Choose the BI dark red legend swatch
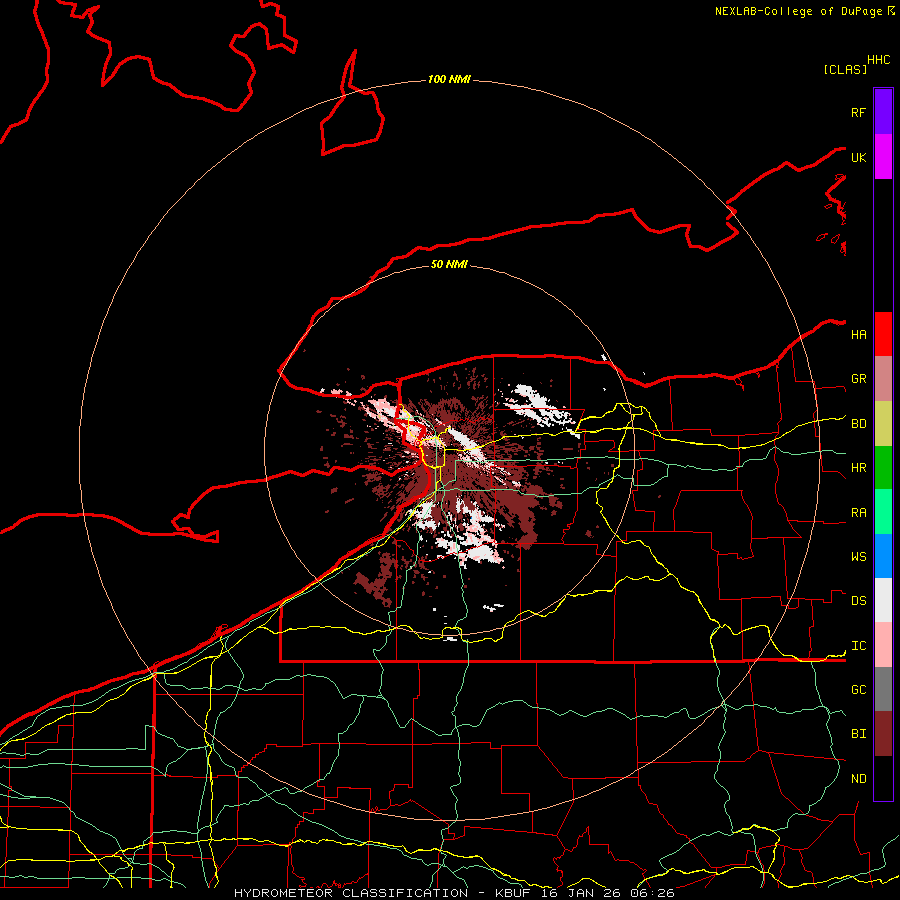Viewport: 900px width, 900px height. 883,734
